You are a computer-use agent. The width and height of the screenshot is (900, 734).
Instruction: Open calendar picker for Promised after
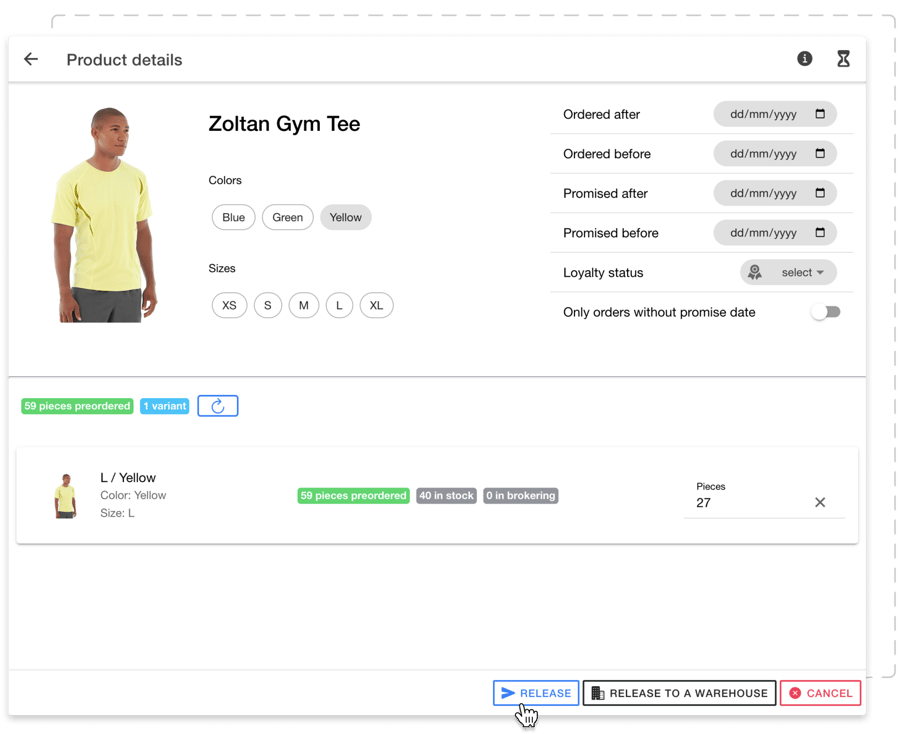(820, 193)
